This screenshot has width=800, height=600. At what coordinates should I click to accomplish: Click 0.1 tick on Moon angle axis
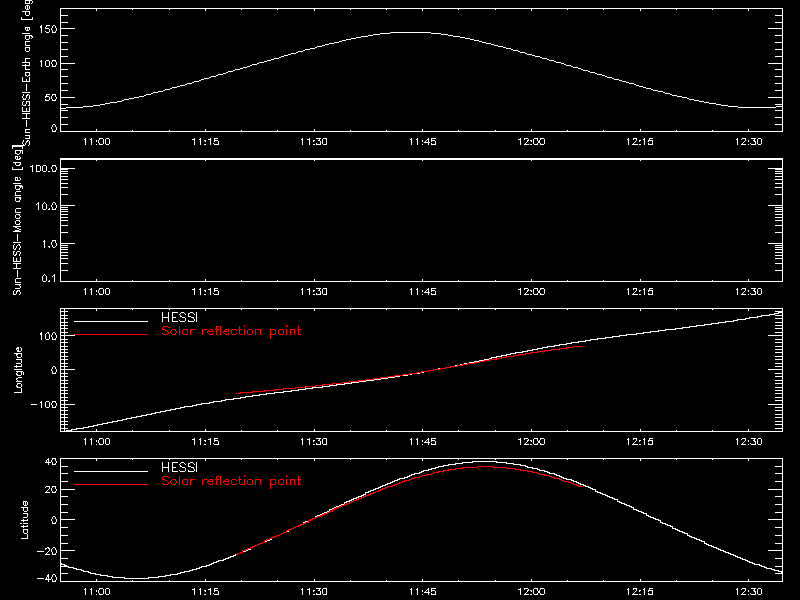click(x=49, y=278)
